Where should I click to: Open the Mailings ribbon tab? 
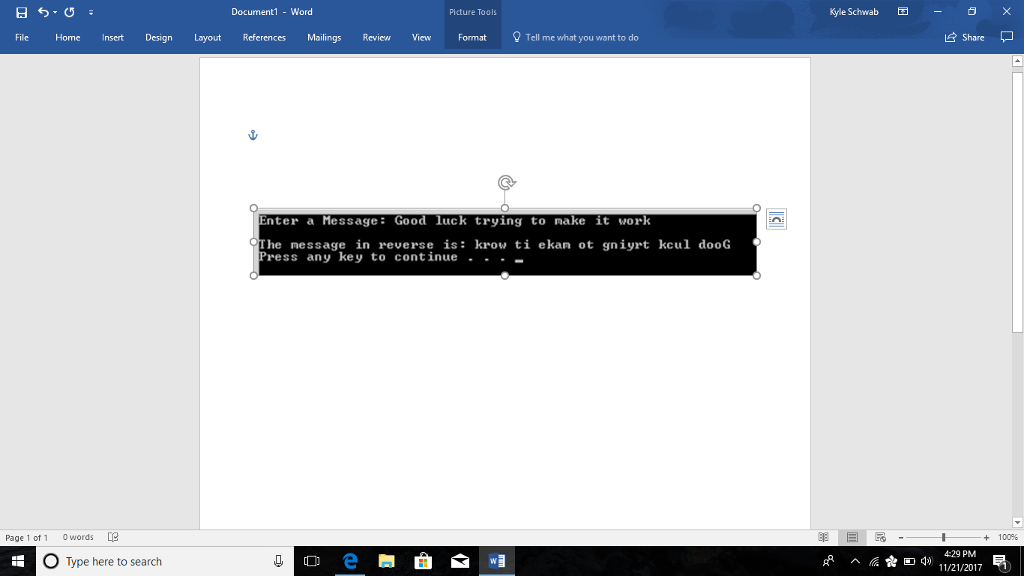point(324,37)
